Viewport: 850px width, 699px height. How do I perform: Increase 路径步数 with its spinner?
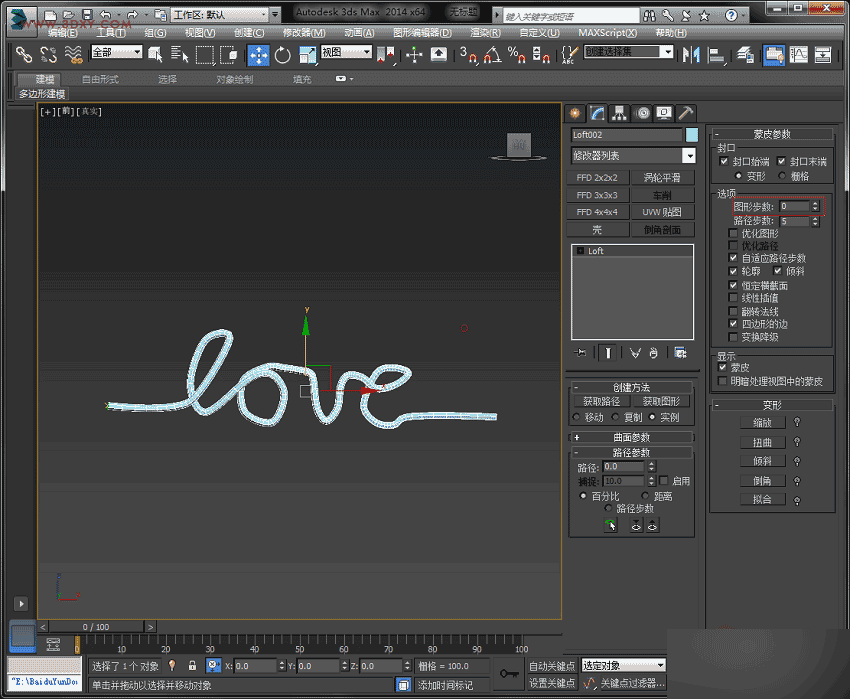[815, 218]
